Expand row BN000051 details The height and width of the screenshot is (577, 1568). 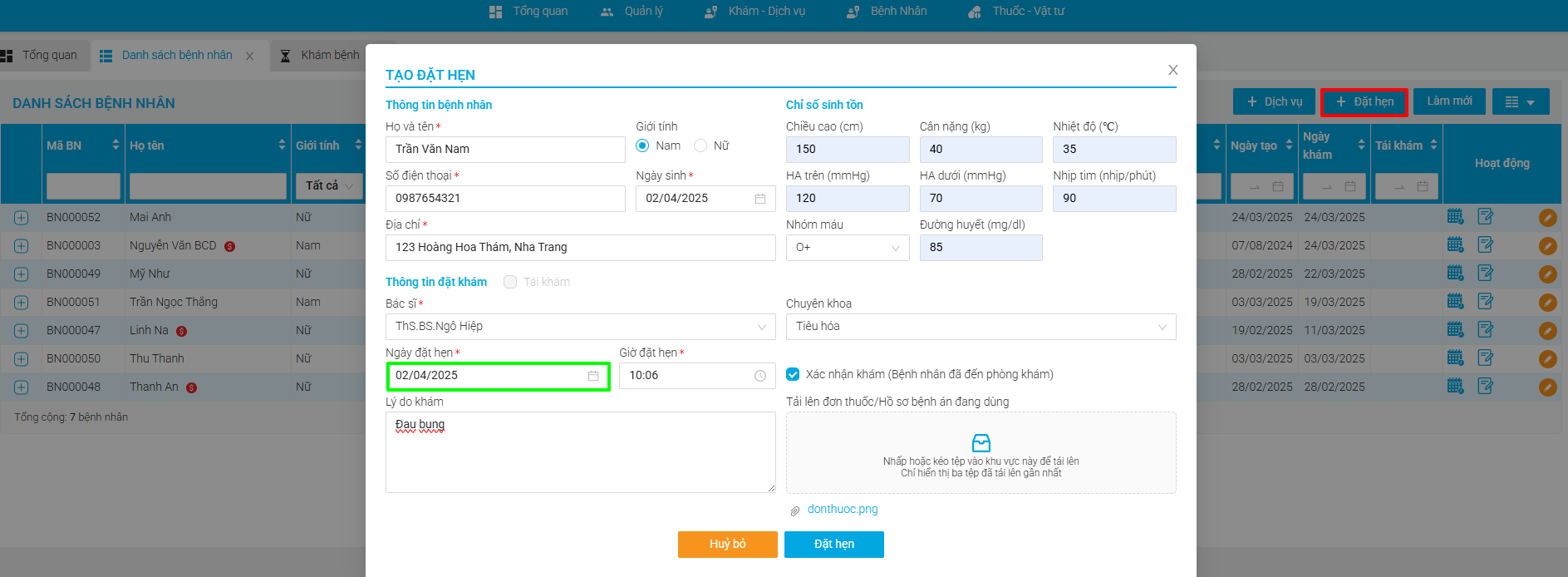21,303
